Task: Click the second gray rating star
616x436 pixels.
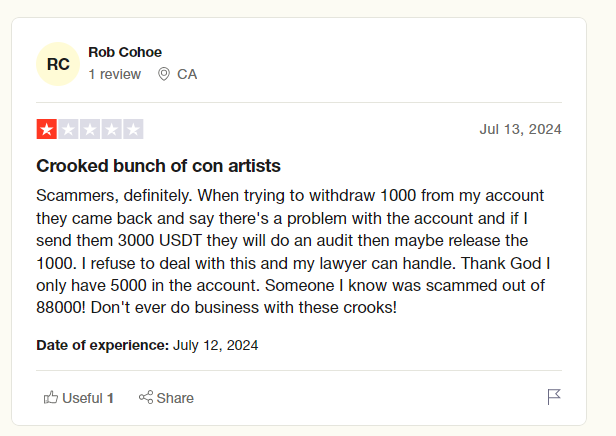Action: 68,129
